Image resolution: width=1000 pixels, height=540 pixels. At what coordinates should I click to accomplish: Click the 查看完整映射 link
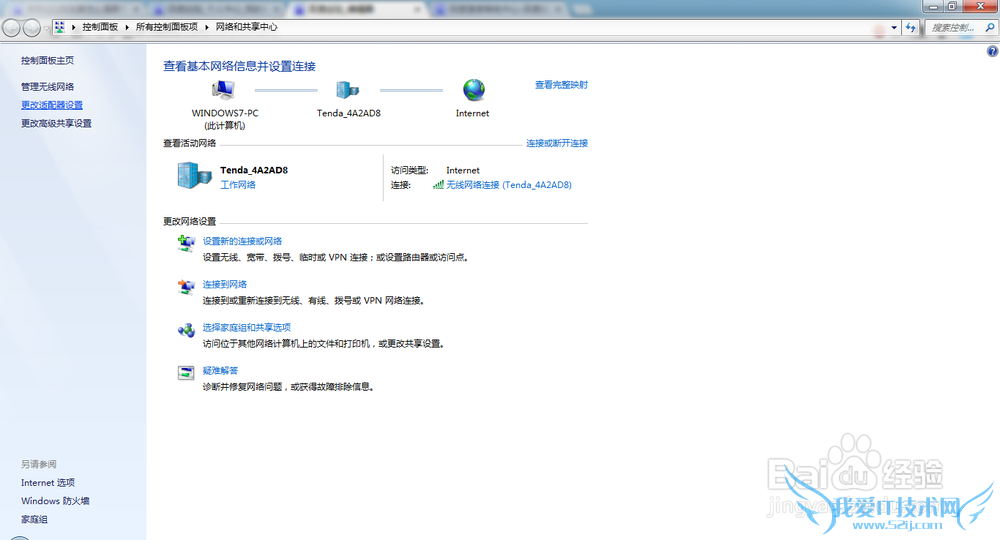click(561, 85)
